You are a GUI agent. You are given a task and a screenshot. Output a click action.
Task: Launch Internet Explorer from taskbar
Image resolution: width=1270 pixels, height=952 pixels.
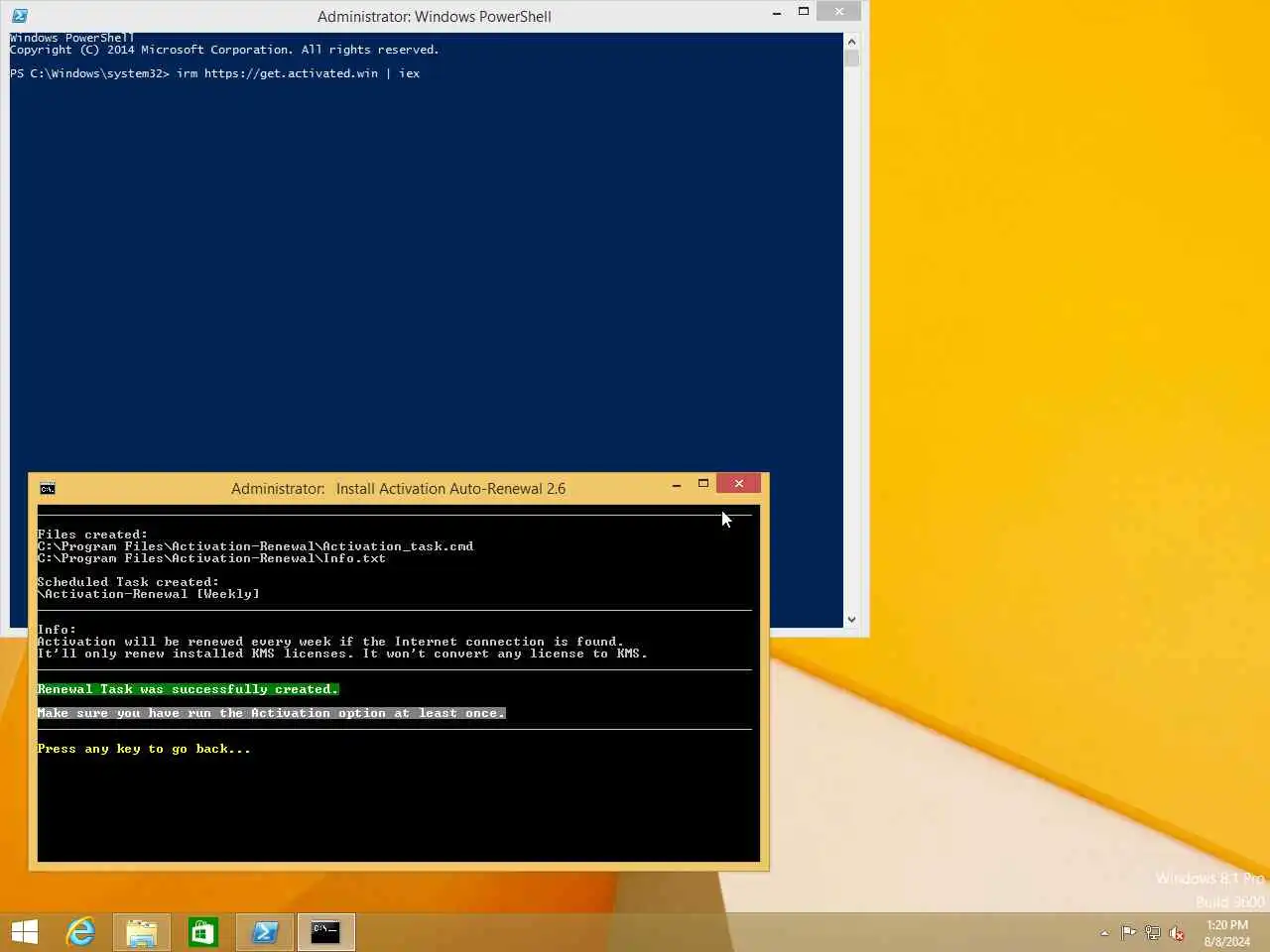80,932
